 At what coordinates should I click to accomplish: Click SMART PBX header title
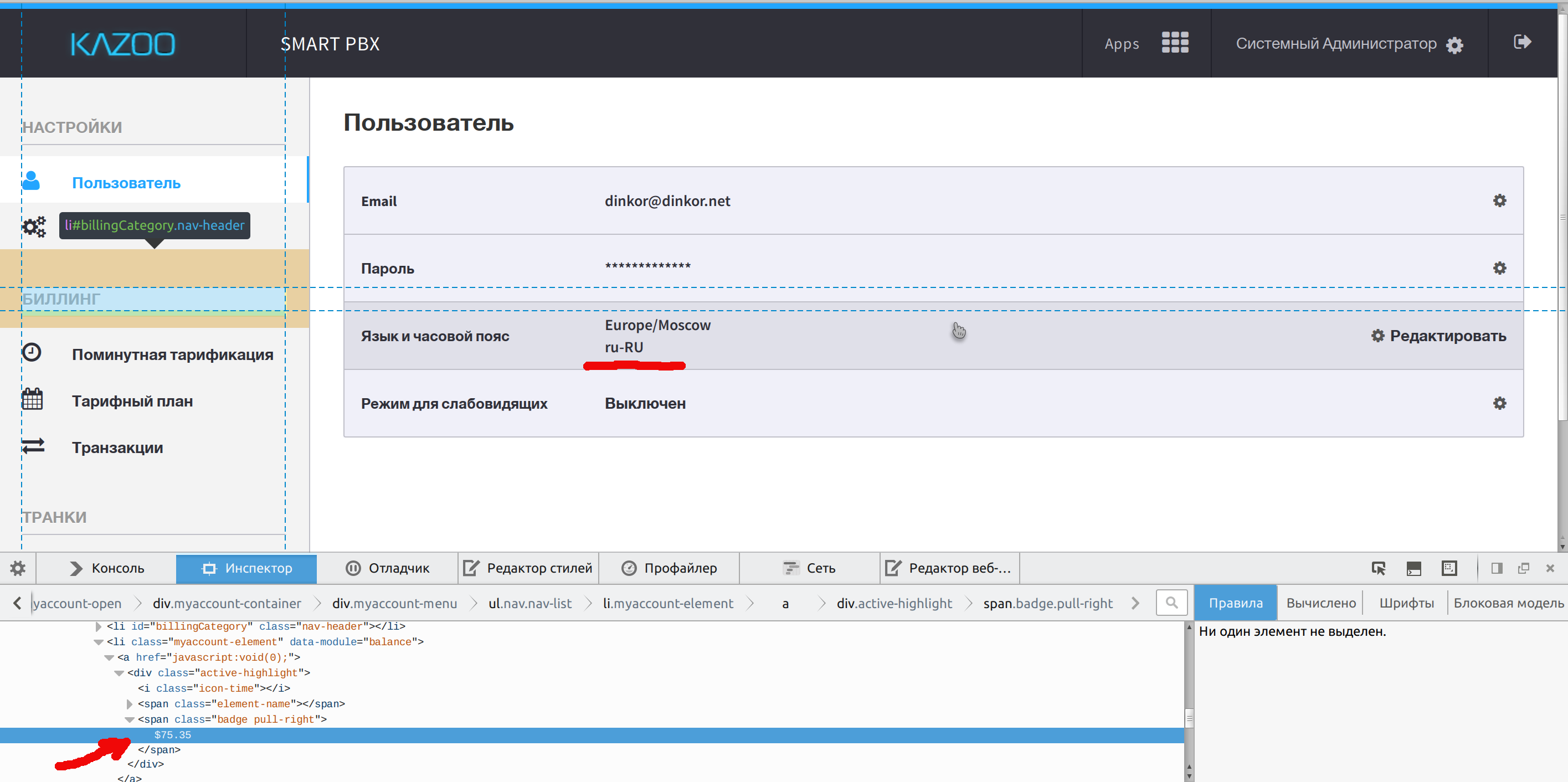pos(330,44)
